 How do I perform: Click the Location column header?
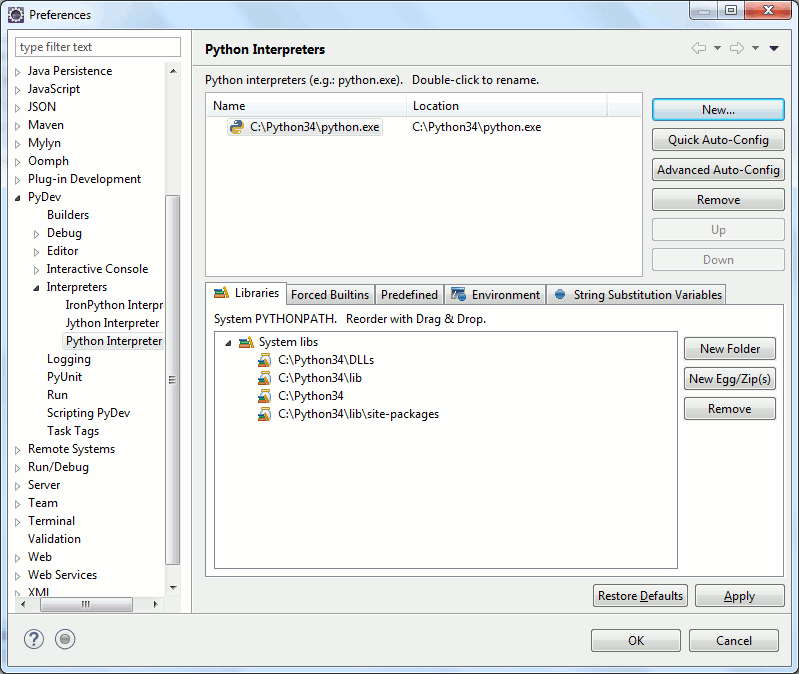coord(507,105)
